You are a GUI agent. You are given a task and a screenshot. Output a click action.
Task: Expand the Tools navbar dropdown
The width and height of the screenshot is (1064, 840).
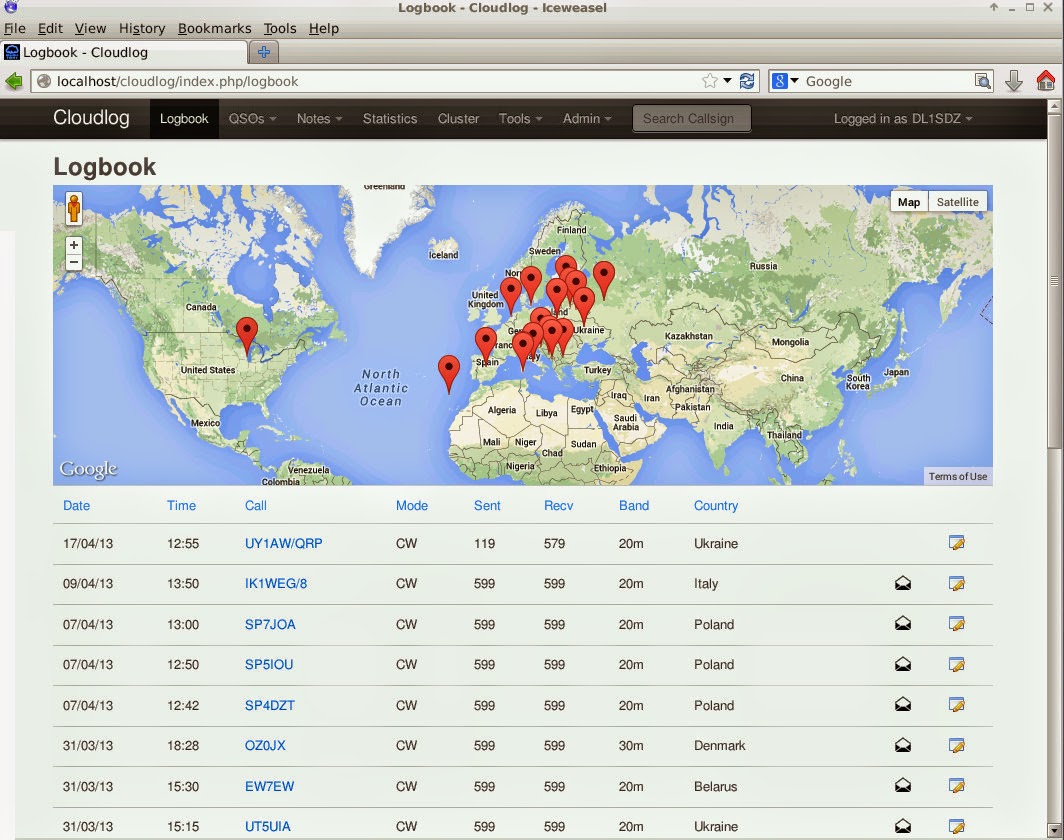click(x=520, y=119)
